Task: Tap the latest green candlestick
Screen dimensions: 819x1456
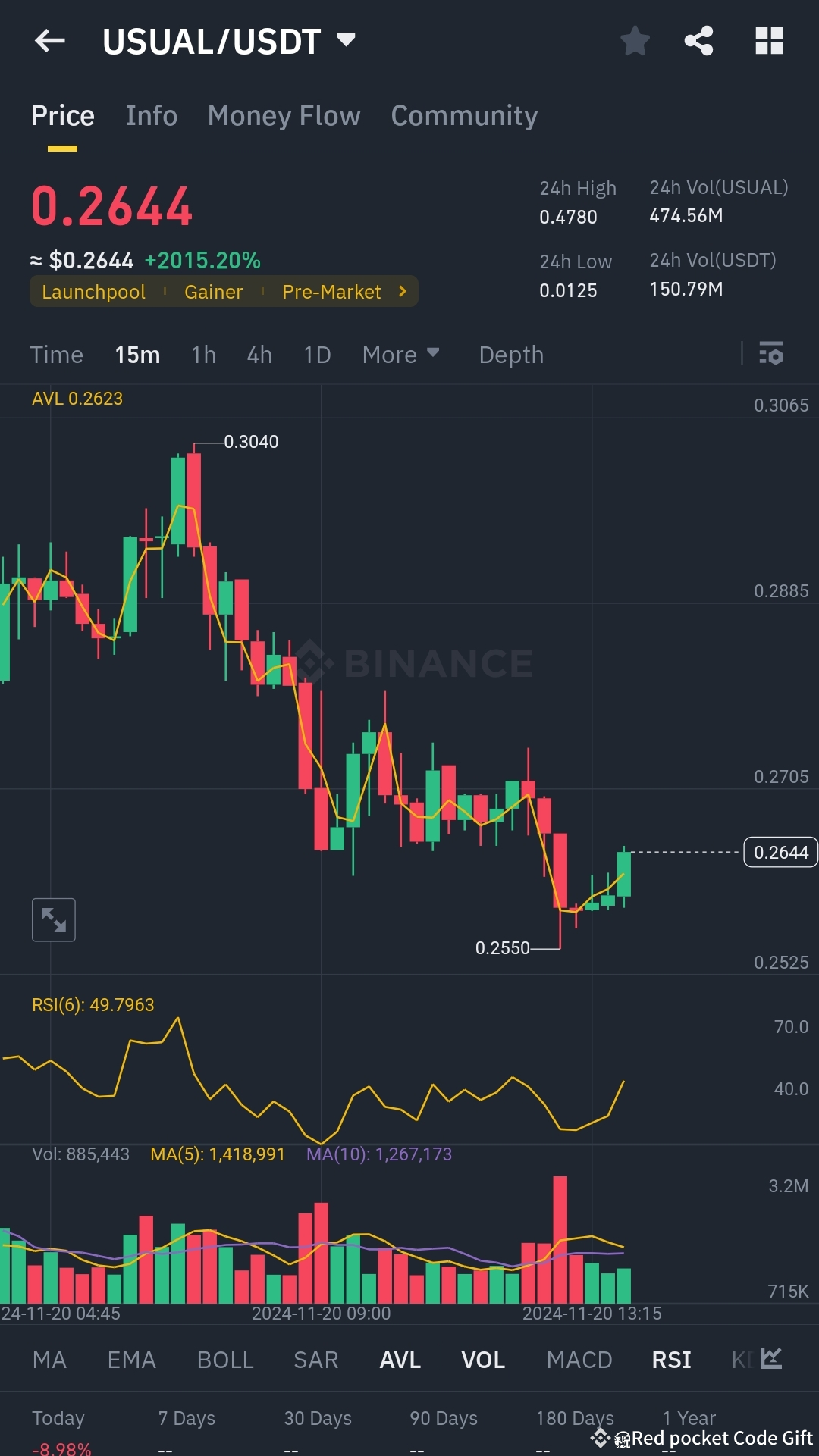Action: click(x=624, y=875)
